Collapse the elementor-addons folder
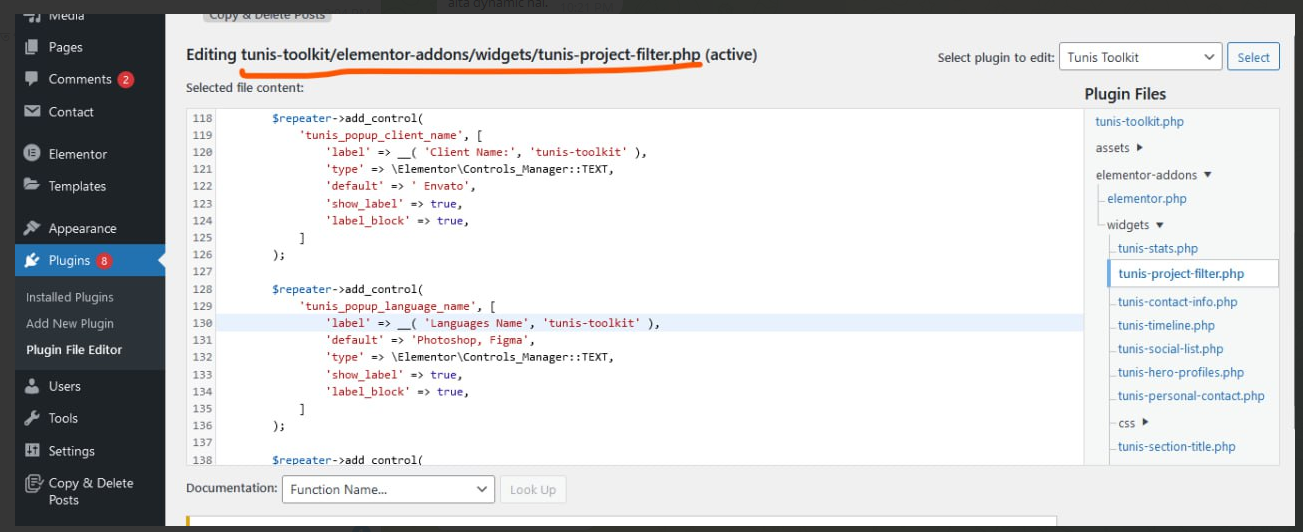 pyautogui.click(x=1153, y=174)
